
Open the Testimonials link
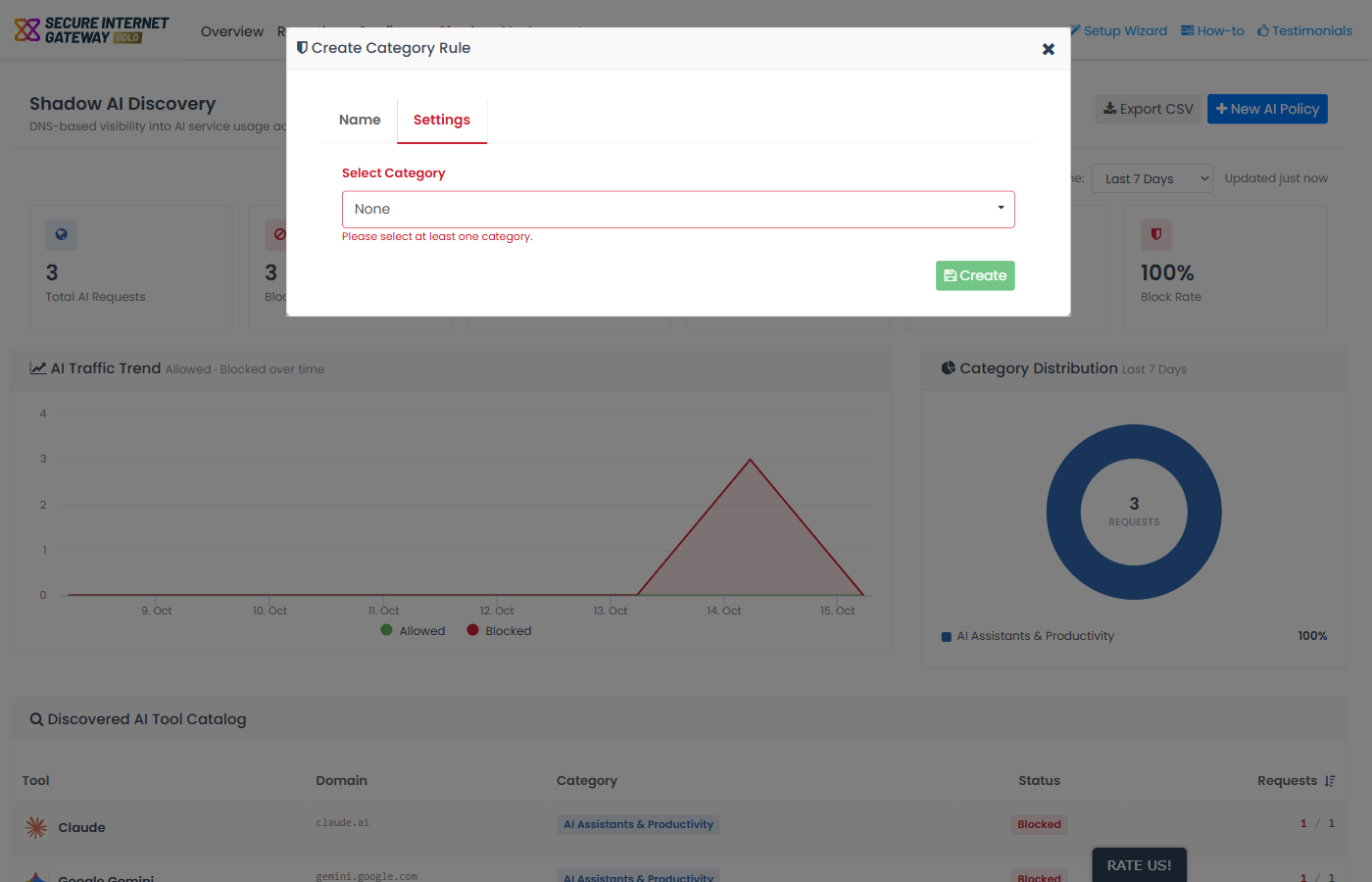[x=1304, y=30]
